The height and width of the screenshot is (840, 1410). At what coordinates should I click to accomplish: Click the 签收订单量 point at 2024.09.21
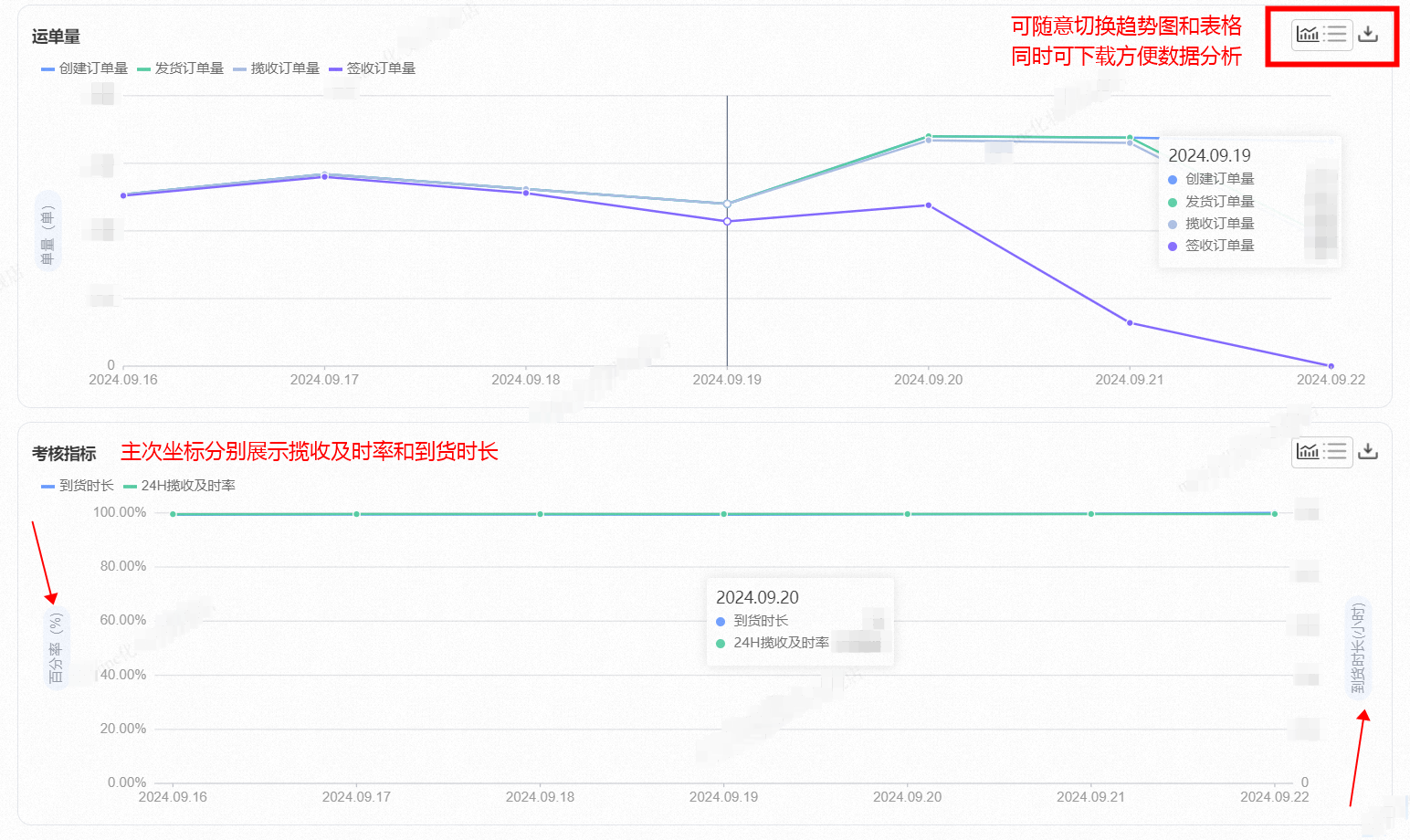tap(1130, 323)
